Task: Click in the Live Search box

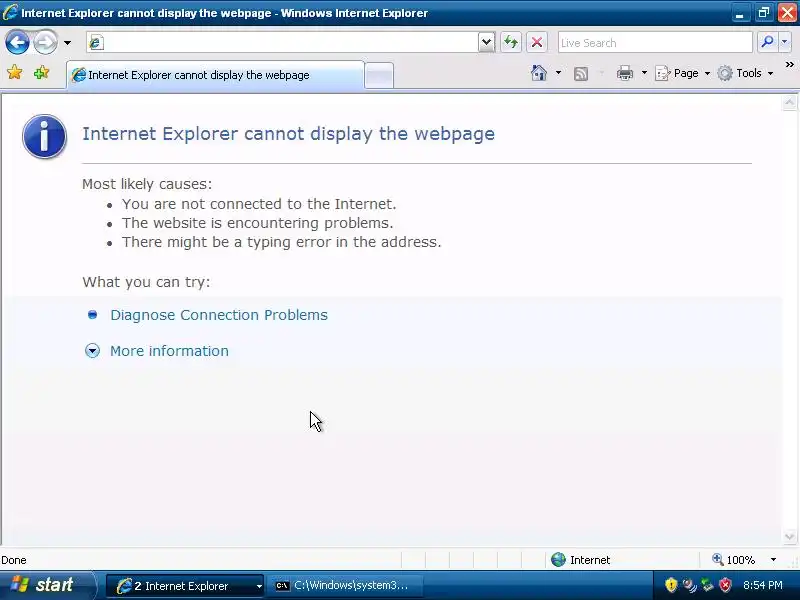Action: click(x=655, y=43)
